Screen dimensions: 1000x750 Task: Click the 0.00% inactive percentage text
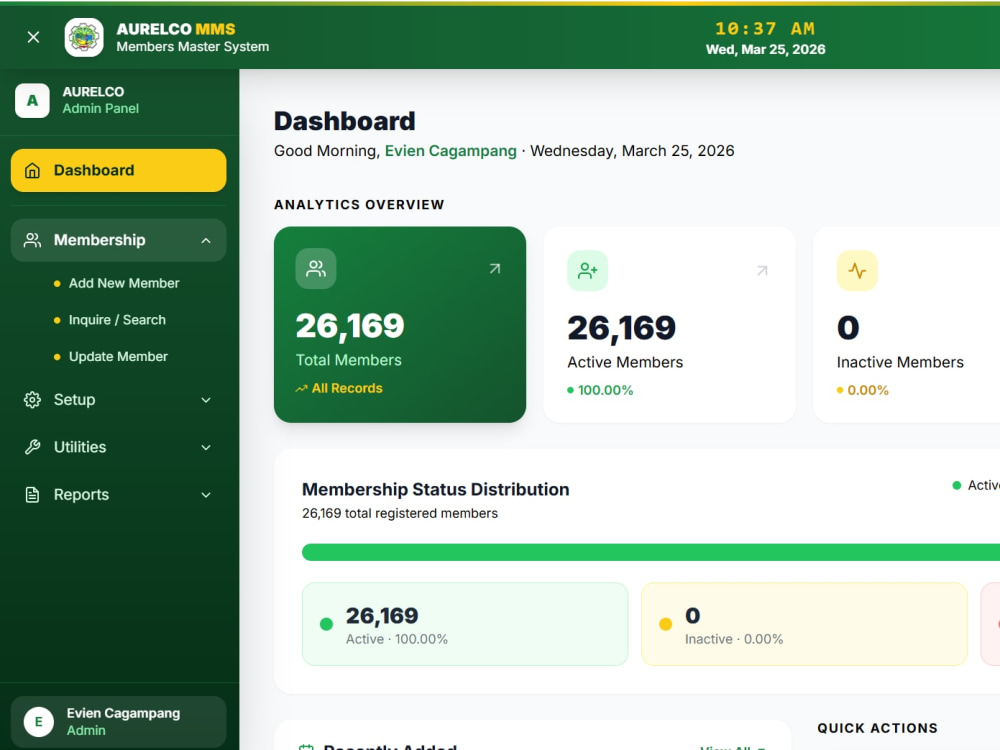[867, 390]
